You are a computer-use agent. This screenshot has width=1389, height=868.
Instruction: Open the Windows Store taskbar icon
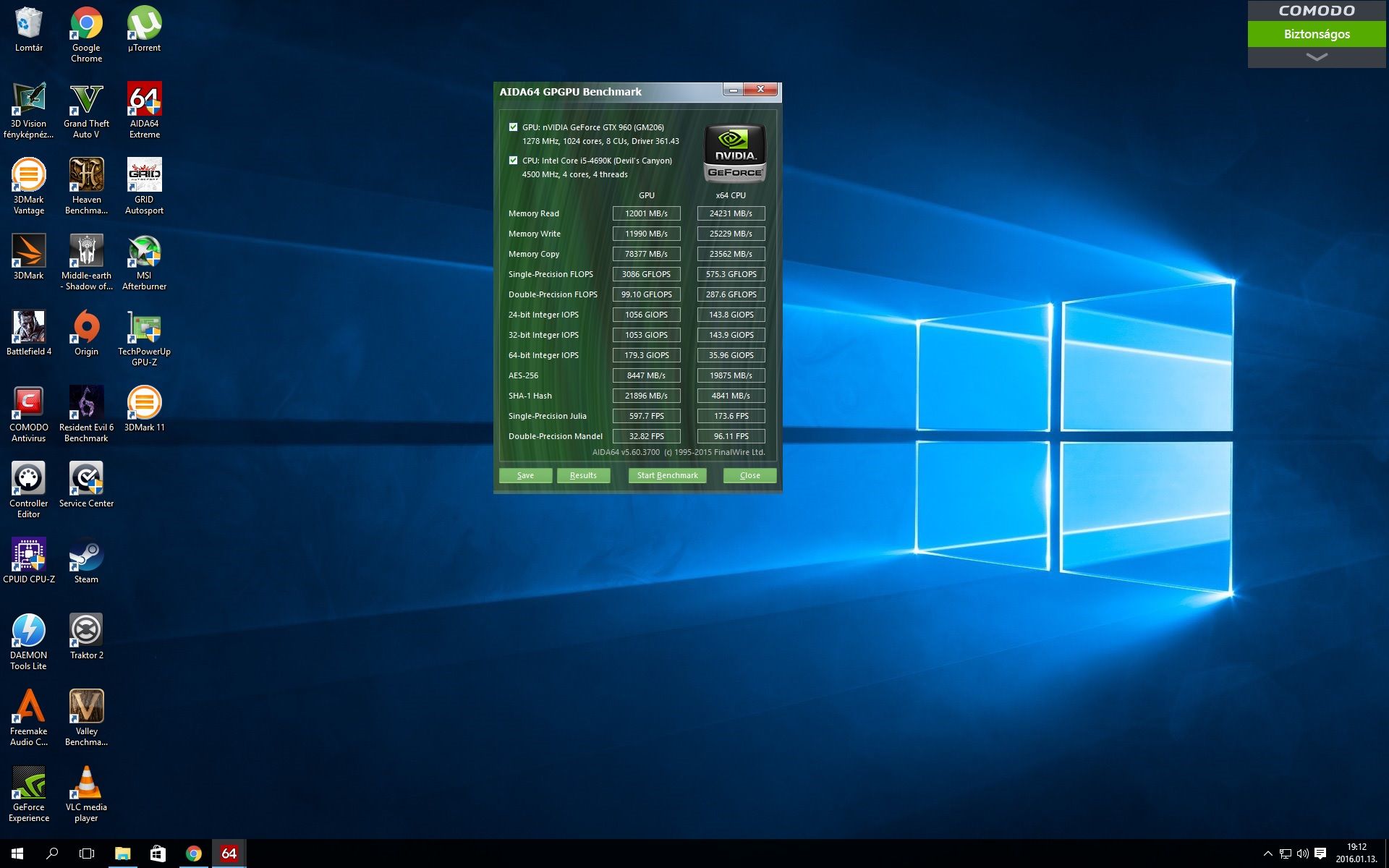(158, 854)
